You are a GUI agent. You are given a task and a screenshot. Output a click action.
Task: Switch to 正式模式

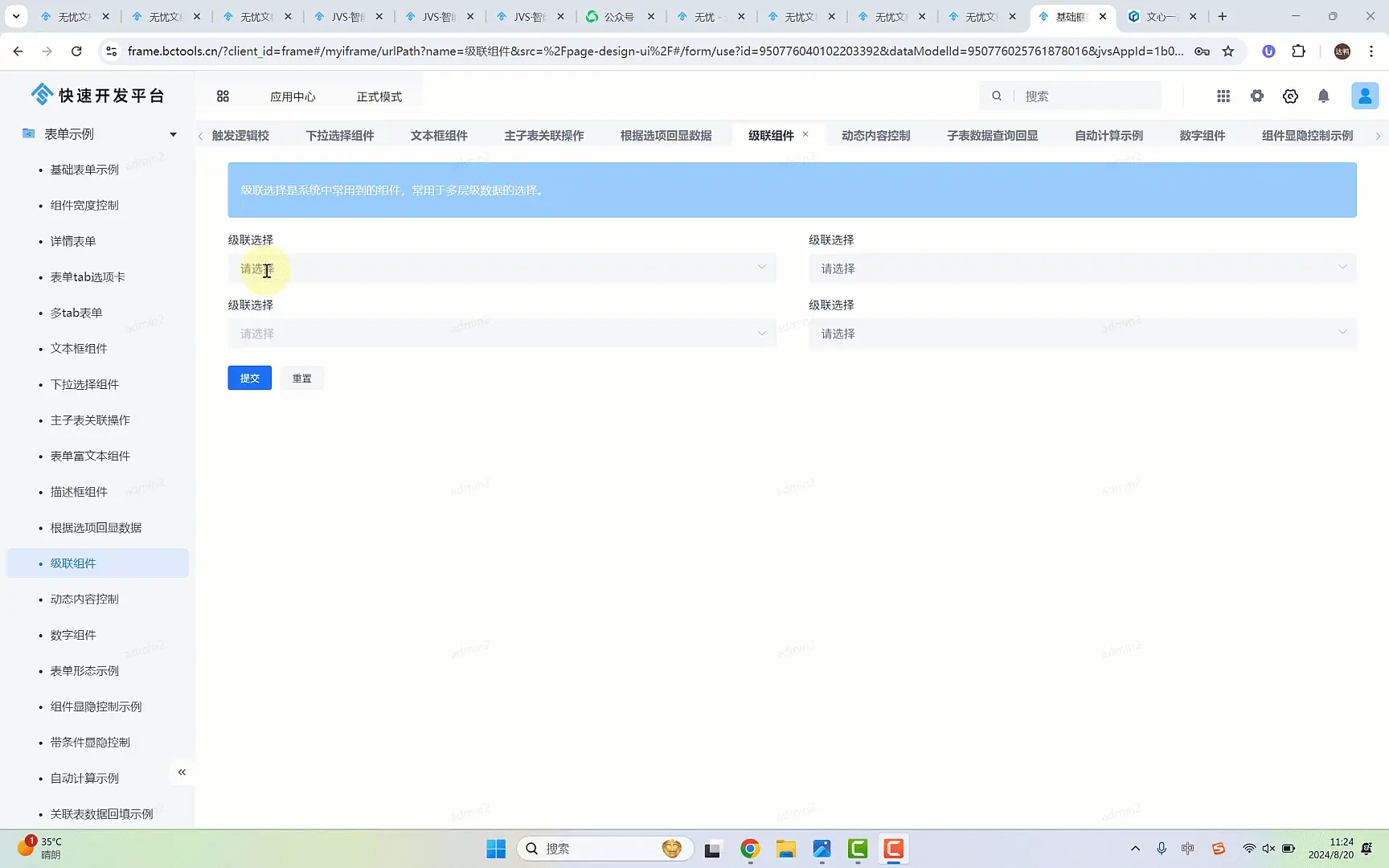pos(379,96)
